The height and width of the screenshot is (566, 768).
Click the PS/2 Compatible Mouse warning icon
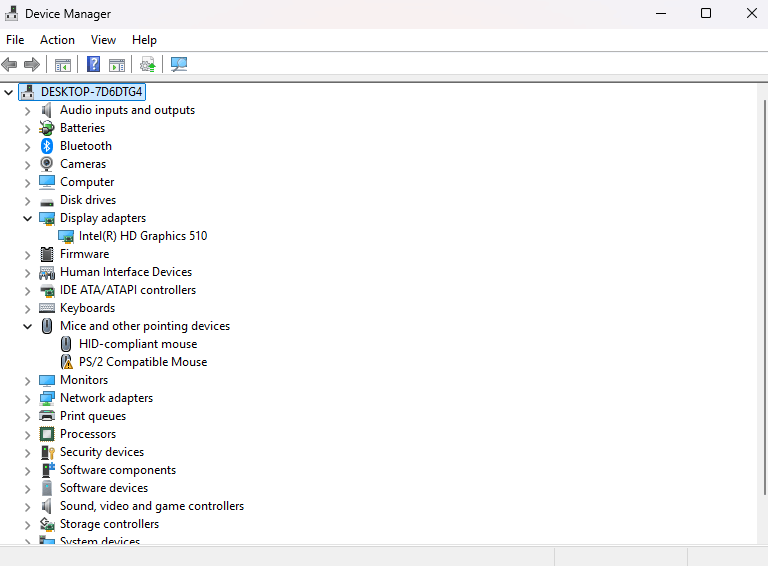(x=66, y=362)
